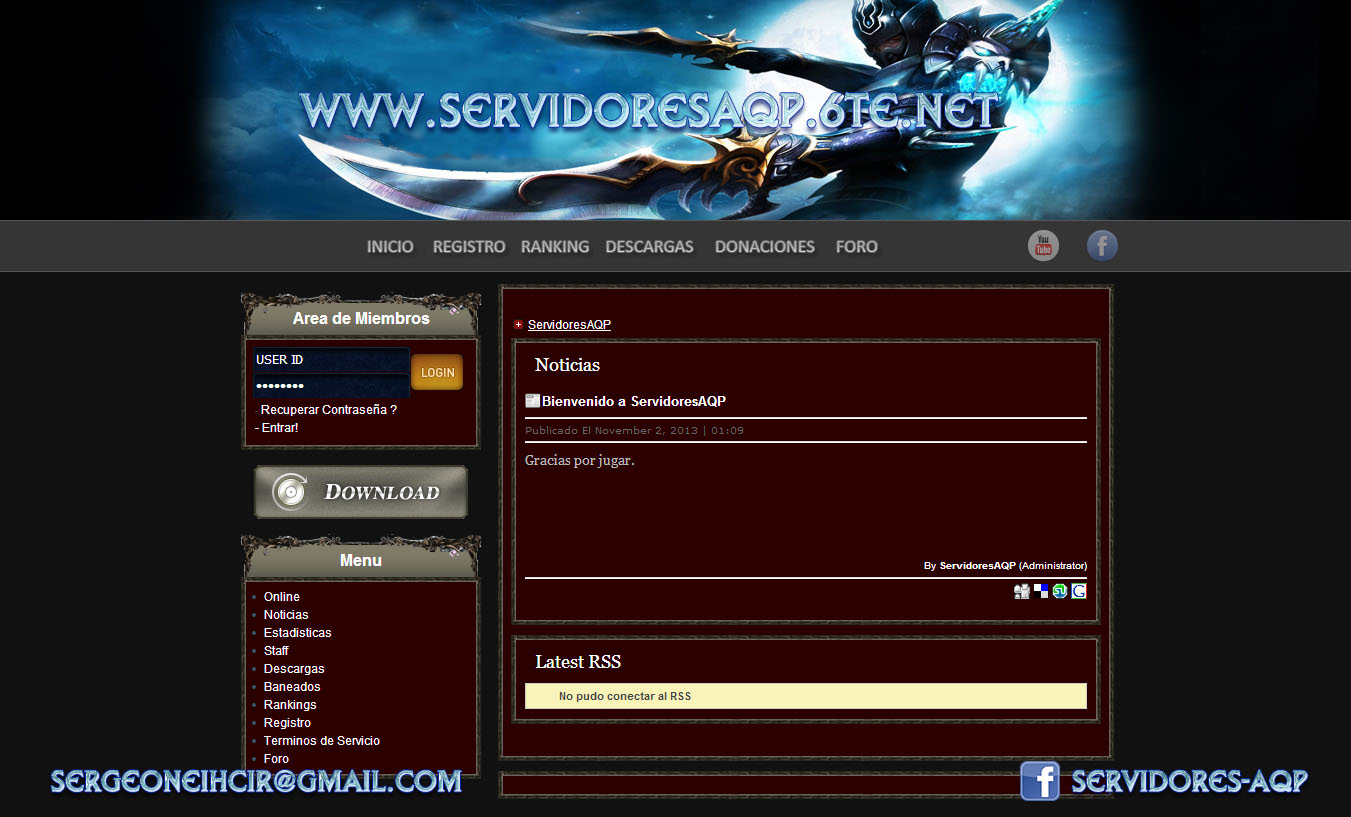The width and height of the screenshot is (1351, 817).
Task: Go to the INICIO navigation item
Action: click(390, 247)
